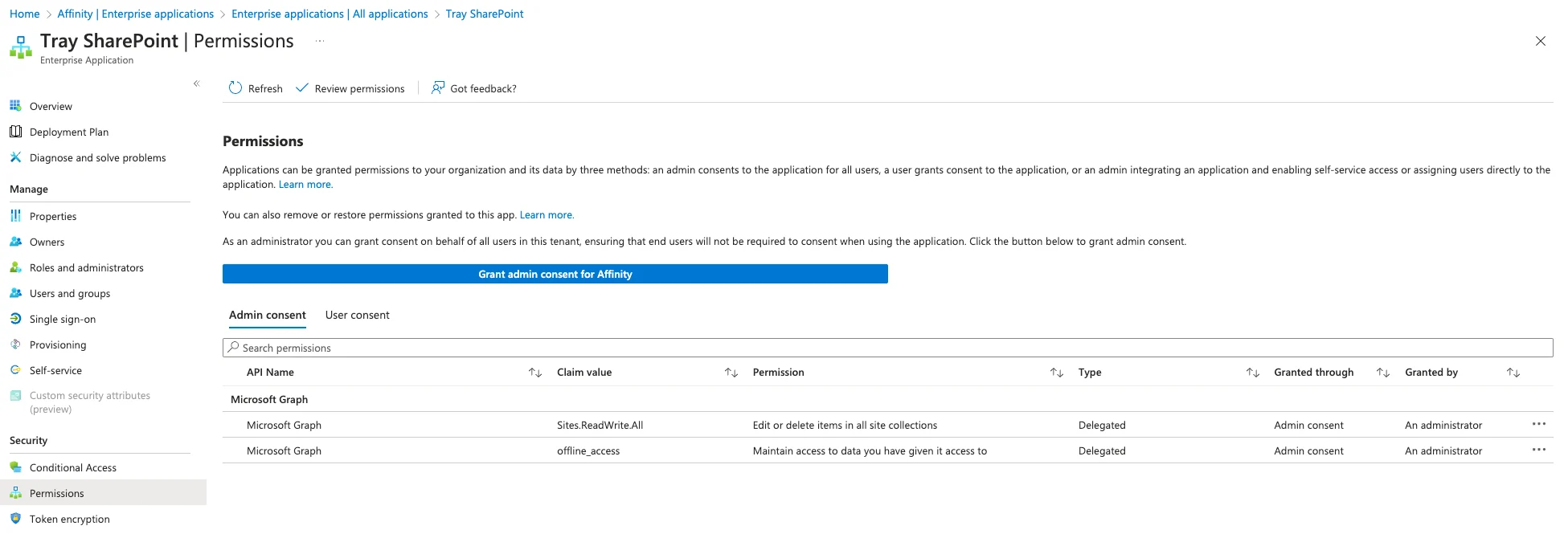Click the Properties bars icon

(15, 216)
